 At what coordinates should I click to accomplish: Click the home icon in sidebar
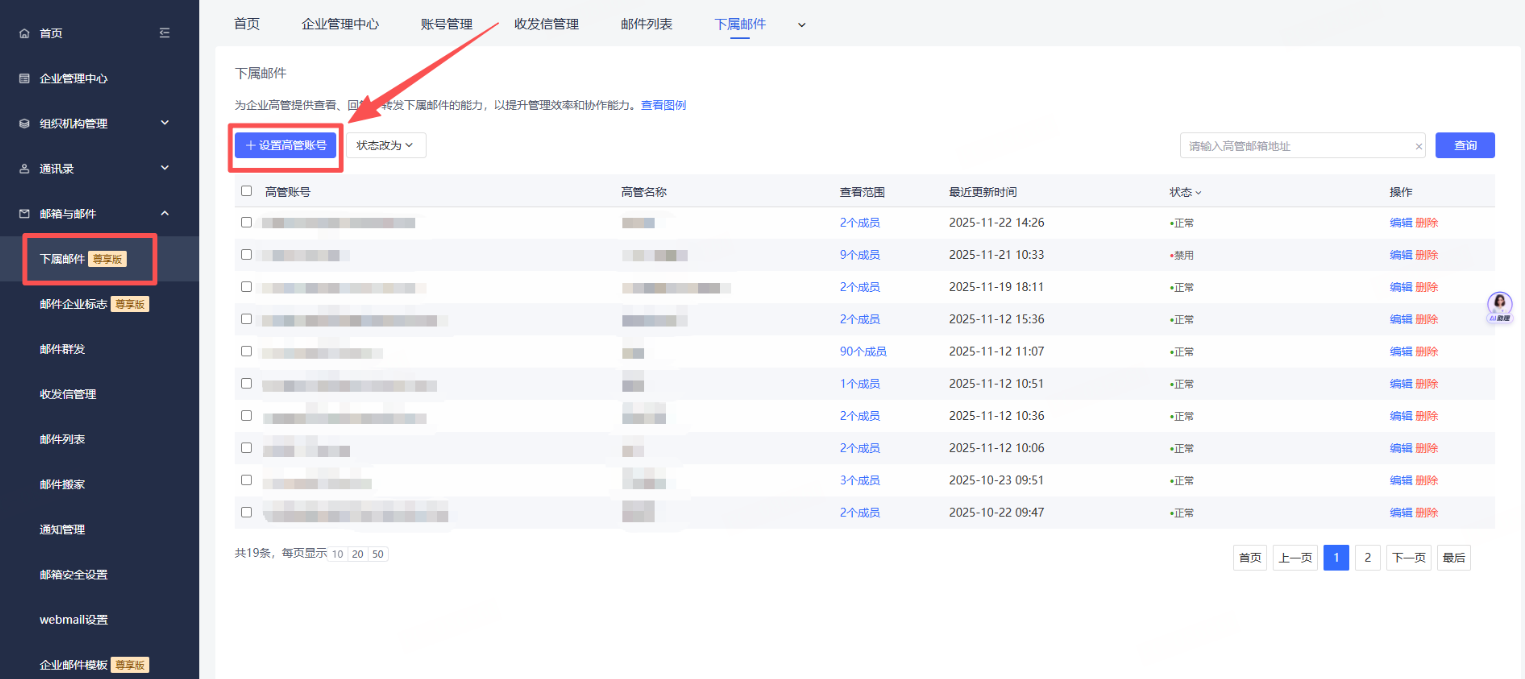pyautogui.click(x=25, y=33)
